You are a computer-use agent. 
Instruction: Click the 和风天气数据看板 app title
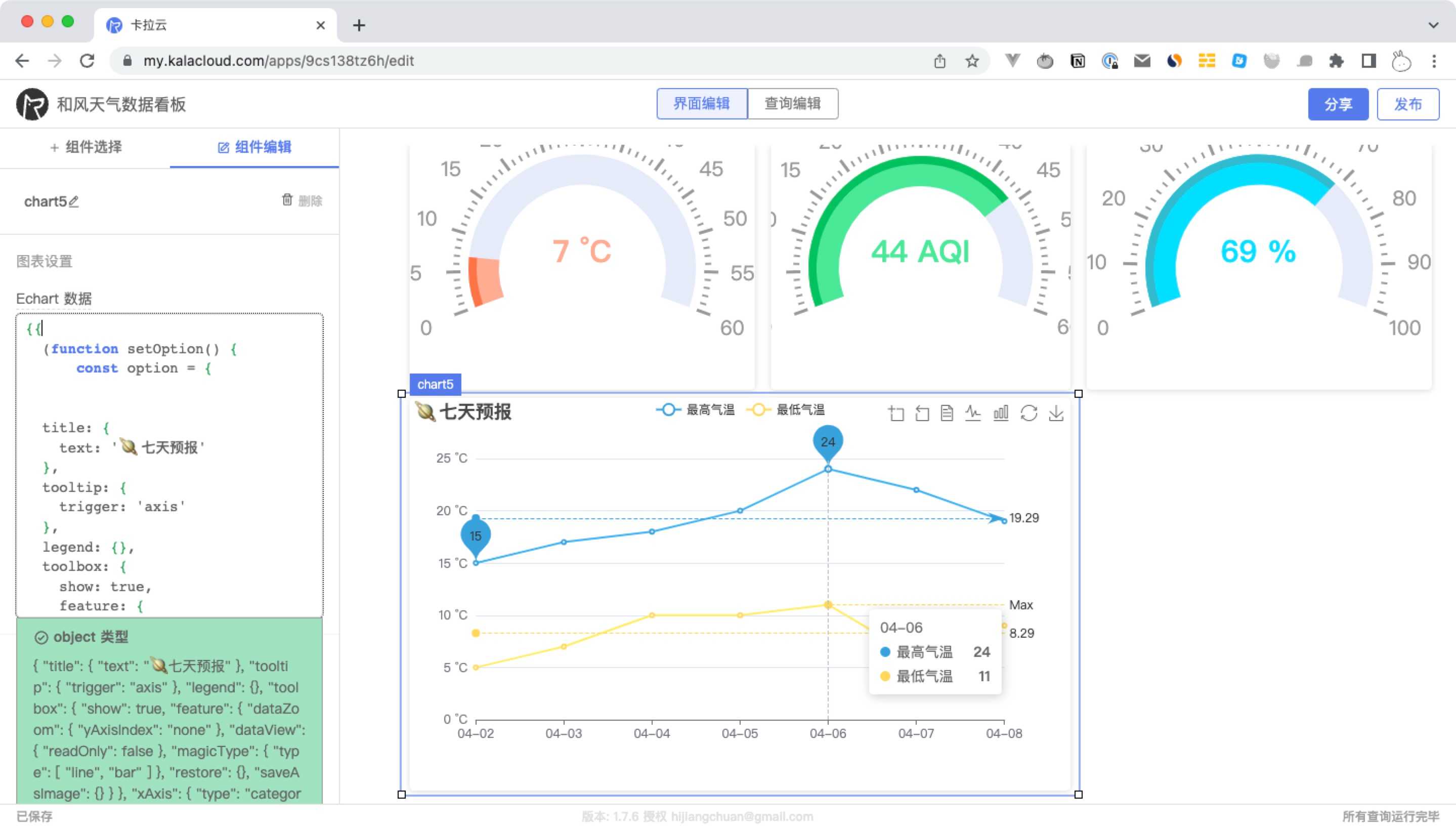(x=121, y=104)
